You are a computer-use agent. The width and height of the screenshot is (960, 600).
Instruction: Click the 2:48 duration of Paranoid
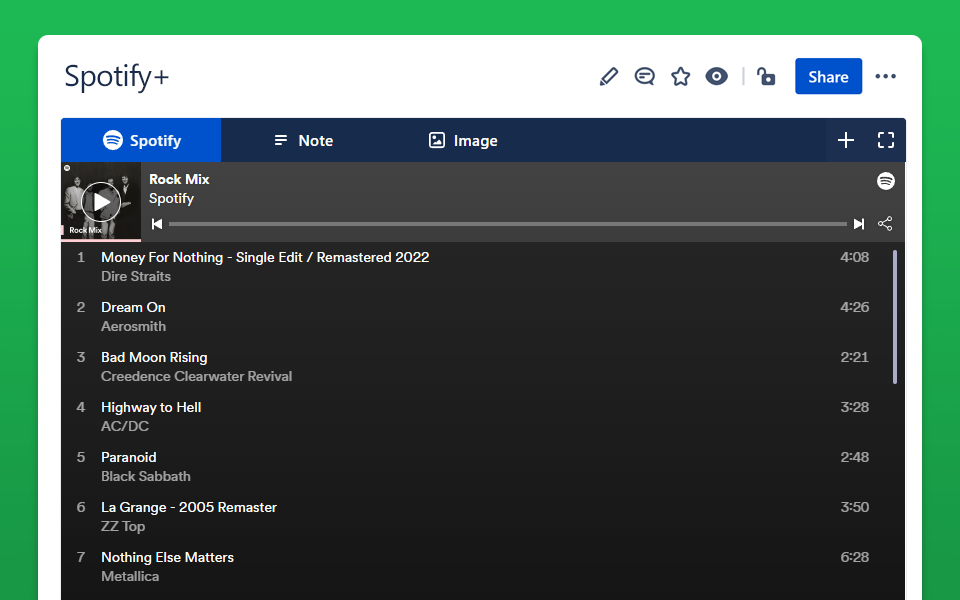pyautogui.click(x=855, y=457)
